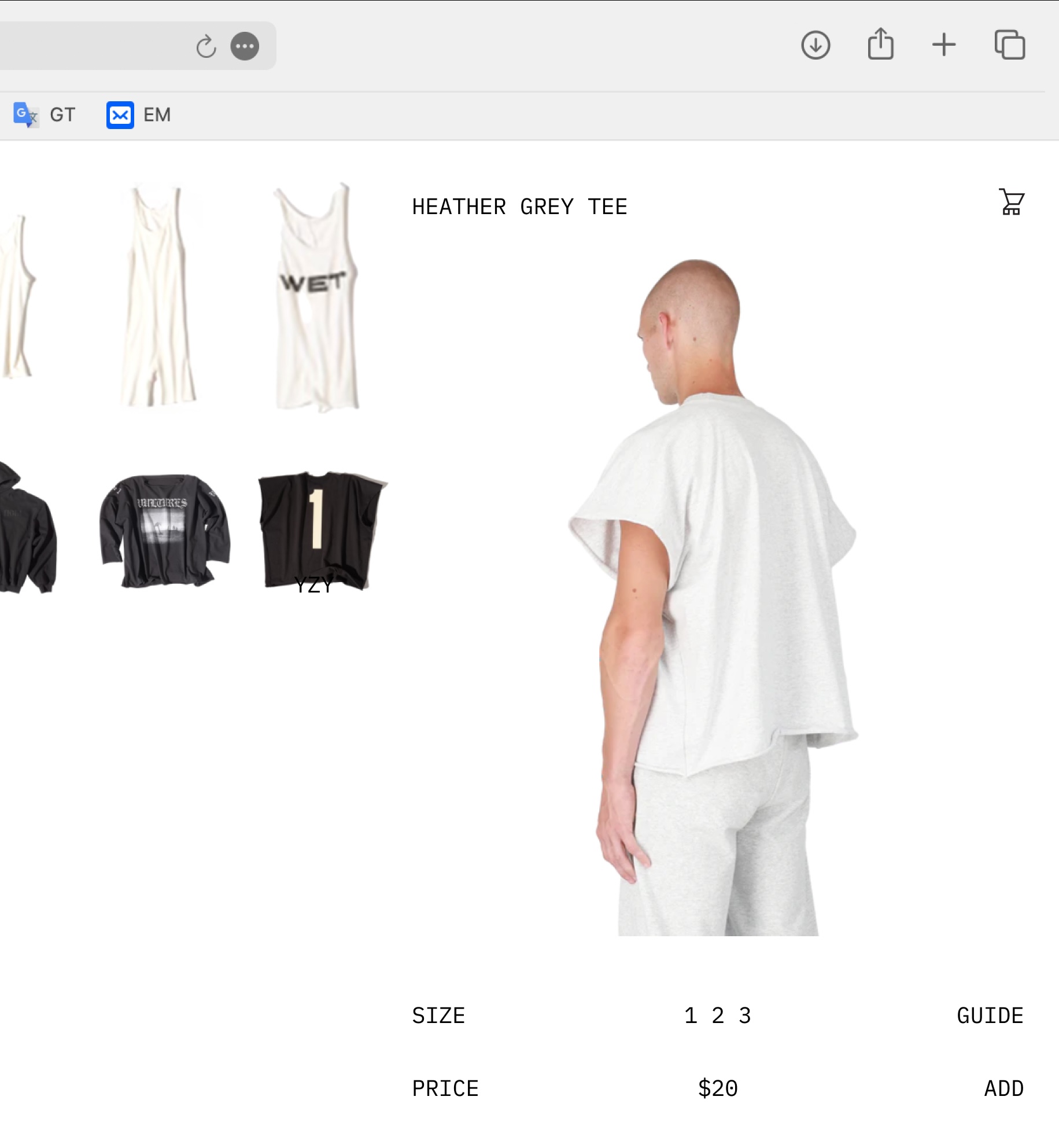The width and height of the screenshot is (1059, 1148).
Task: Open the size GUIDE
Action: coord(990,1016)
